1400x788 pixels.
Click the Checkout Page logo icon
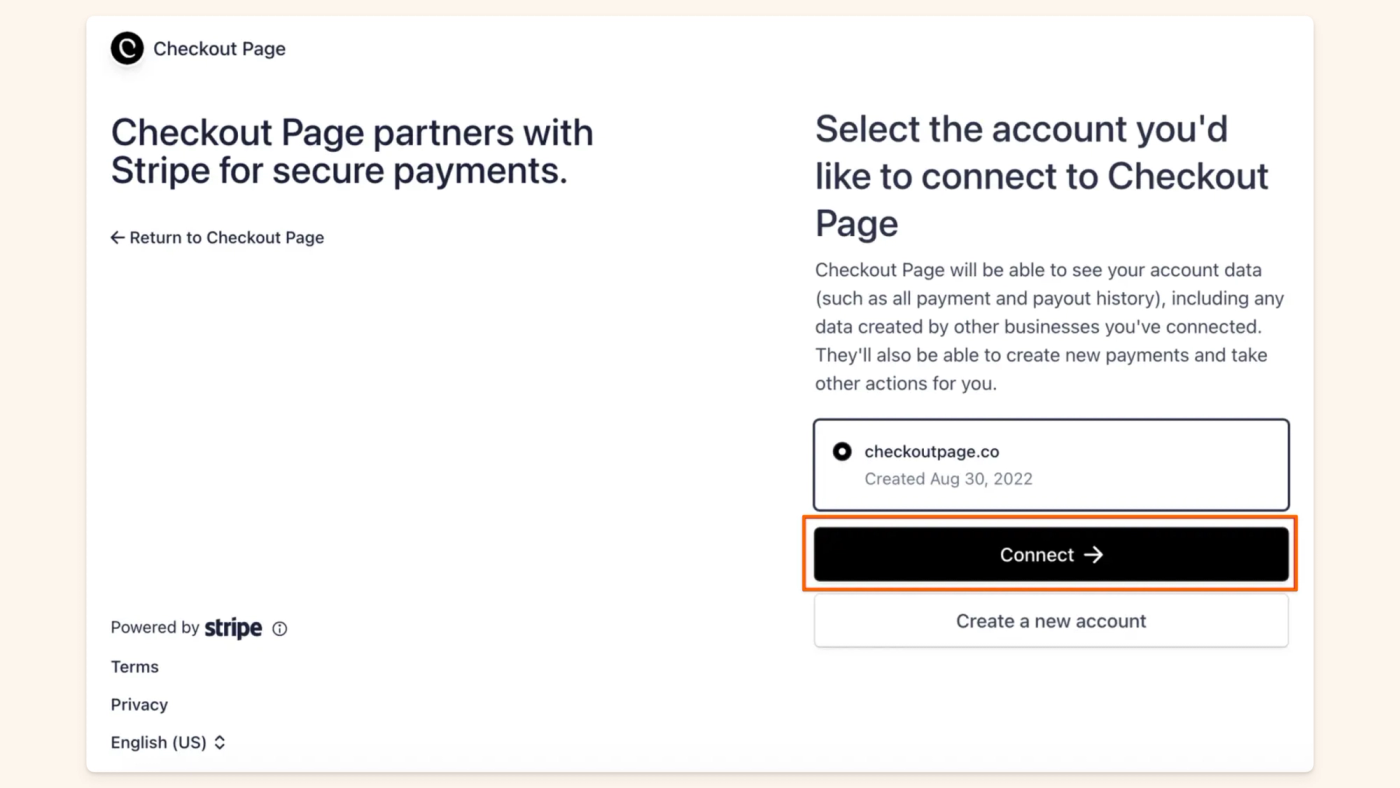127,48
